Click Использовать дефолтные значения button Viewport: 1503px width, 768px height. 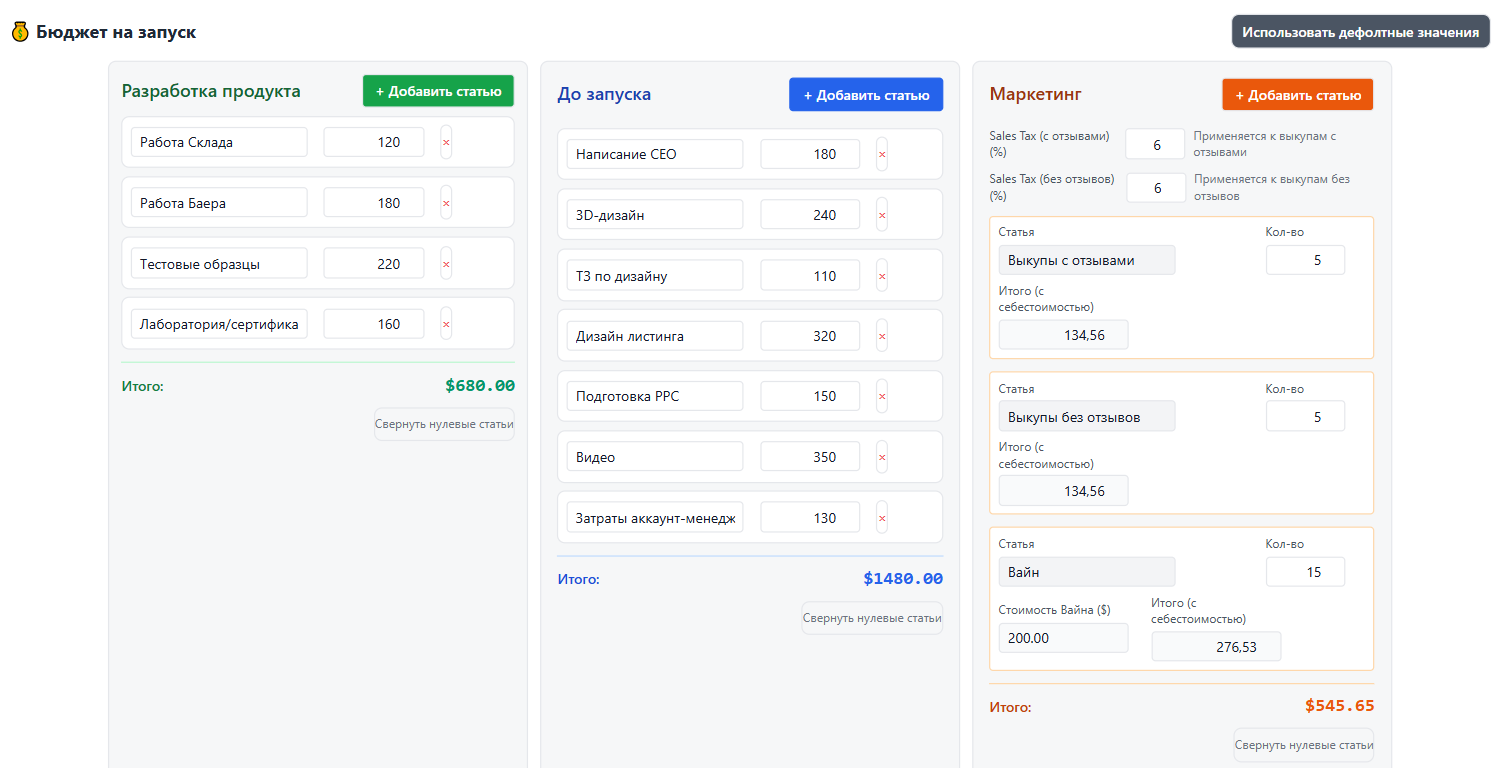tap(1360, 32)
